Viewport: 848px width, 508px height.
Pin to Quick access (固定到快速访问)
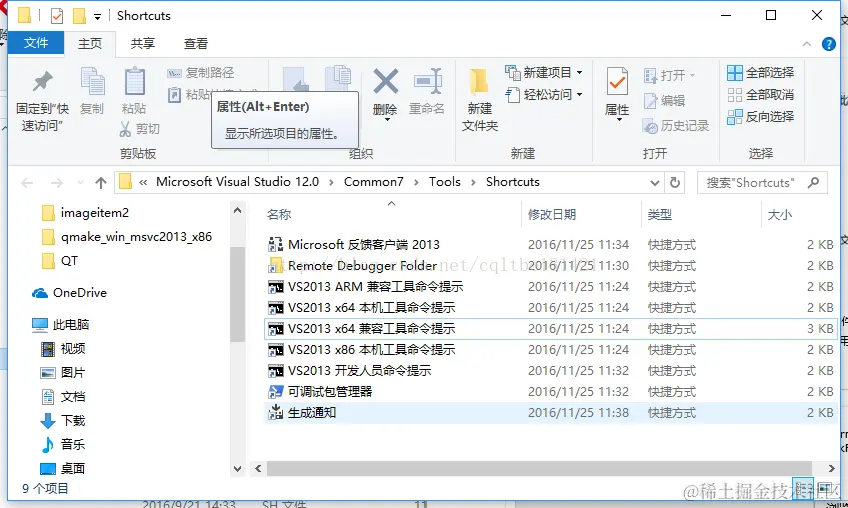(x=42, y=101)
